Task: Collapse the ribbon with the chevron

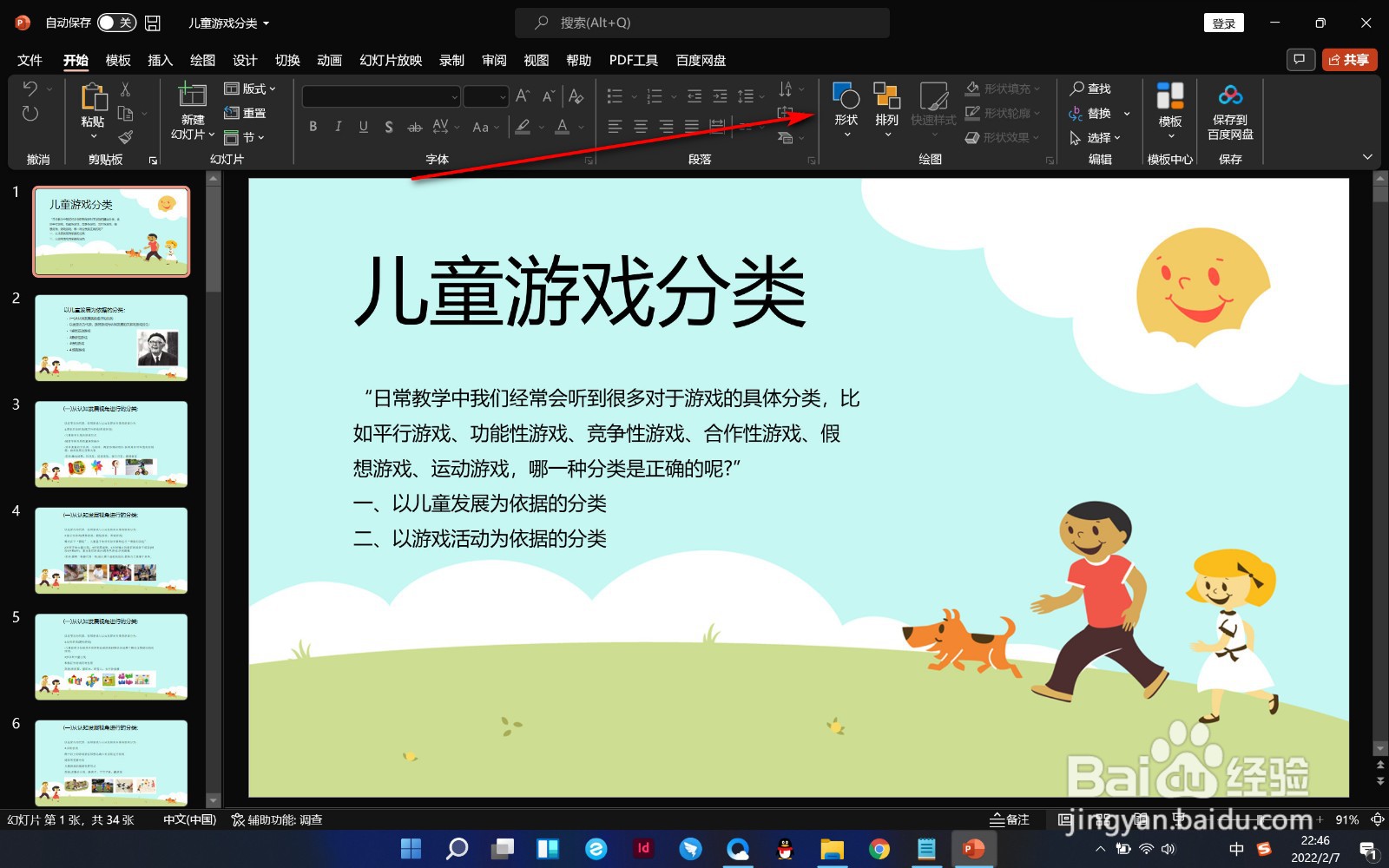Action: coord(1367,157)
